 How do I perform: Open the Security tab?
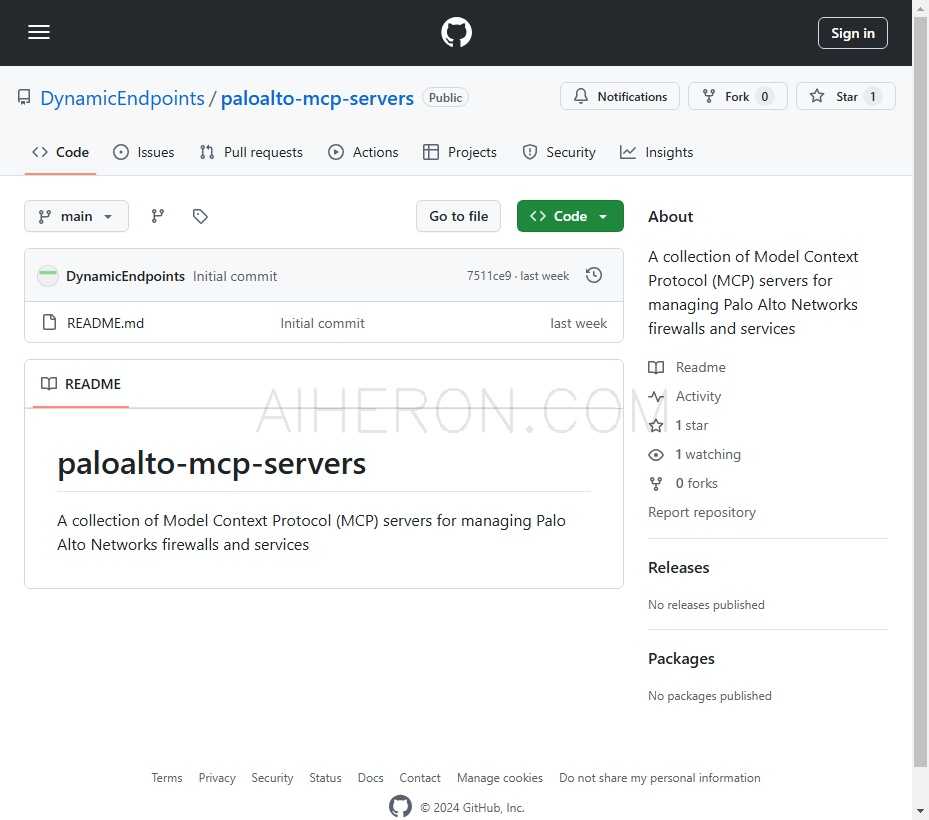pyautogui.click(x=559, y=152)
